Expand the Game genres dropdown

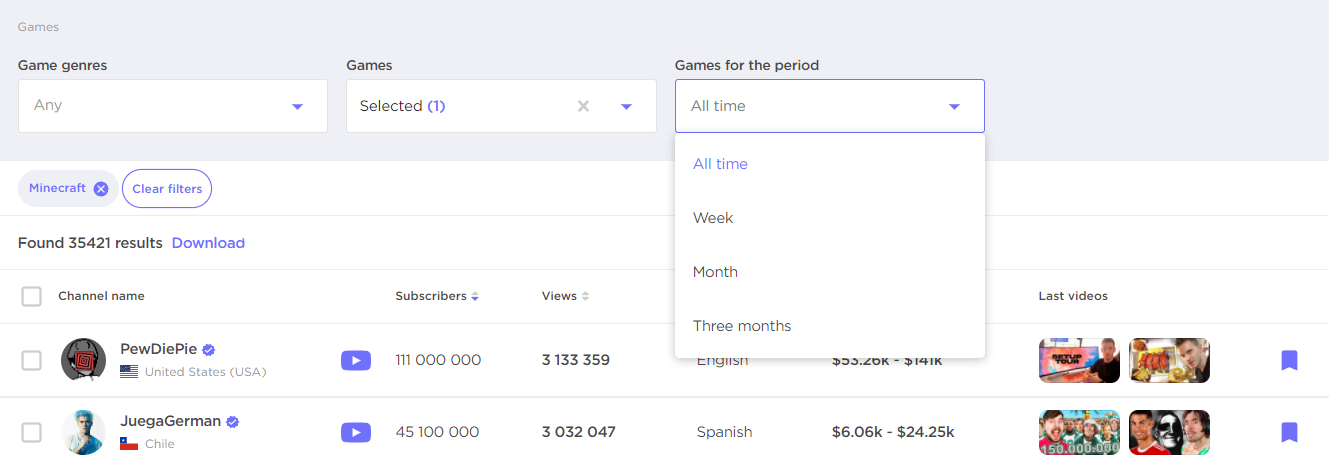click(297, 106)
